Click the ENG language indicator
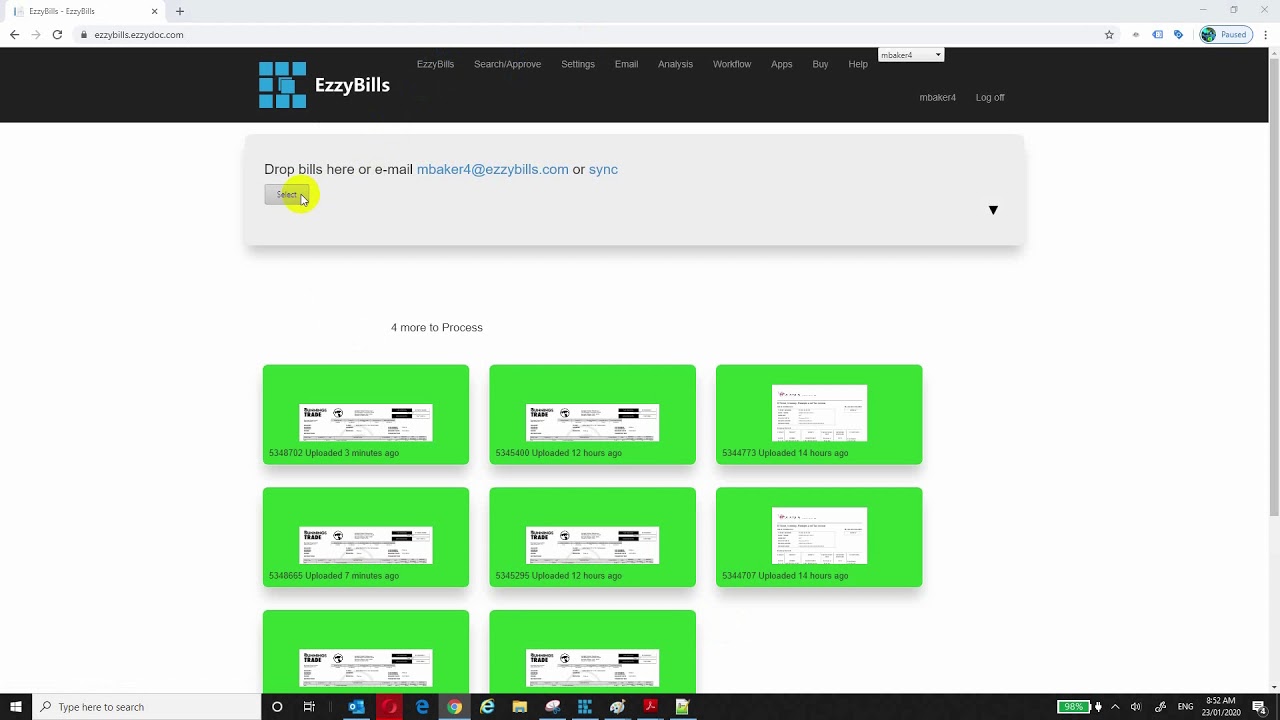The image size is (1280, 720). pyautogui.click(x=1186, y=707)
